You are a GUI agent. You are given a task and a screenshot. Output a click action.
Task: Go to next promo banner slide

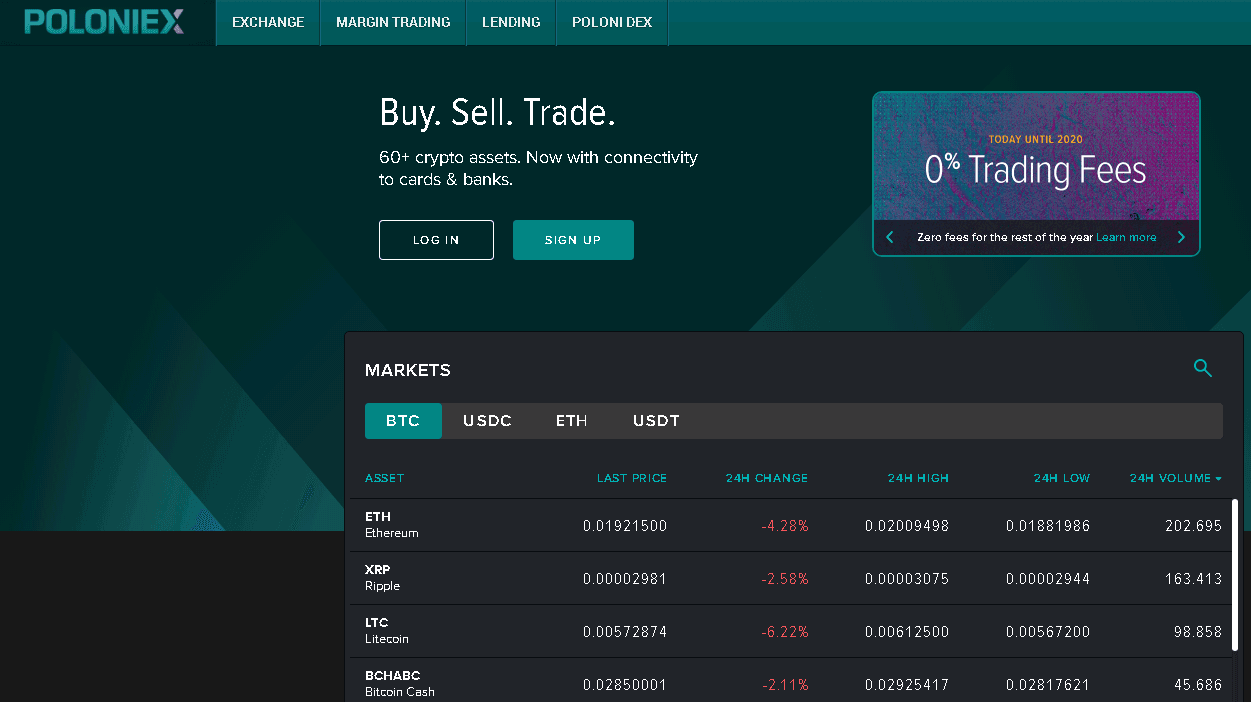tap(1181, 237)
